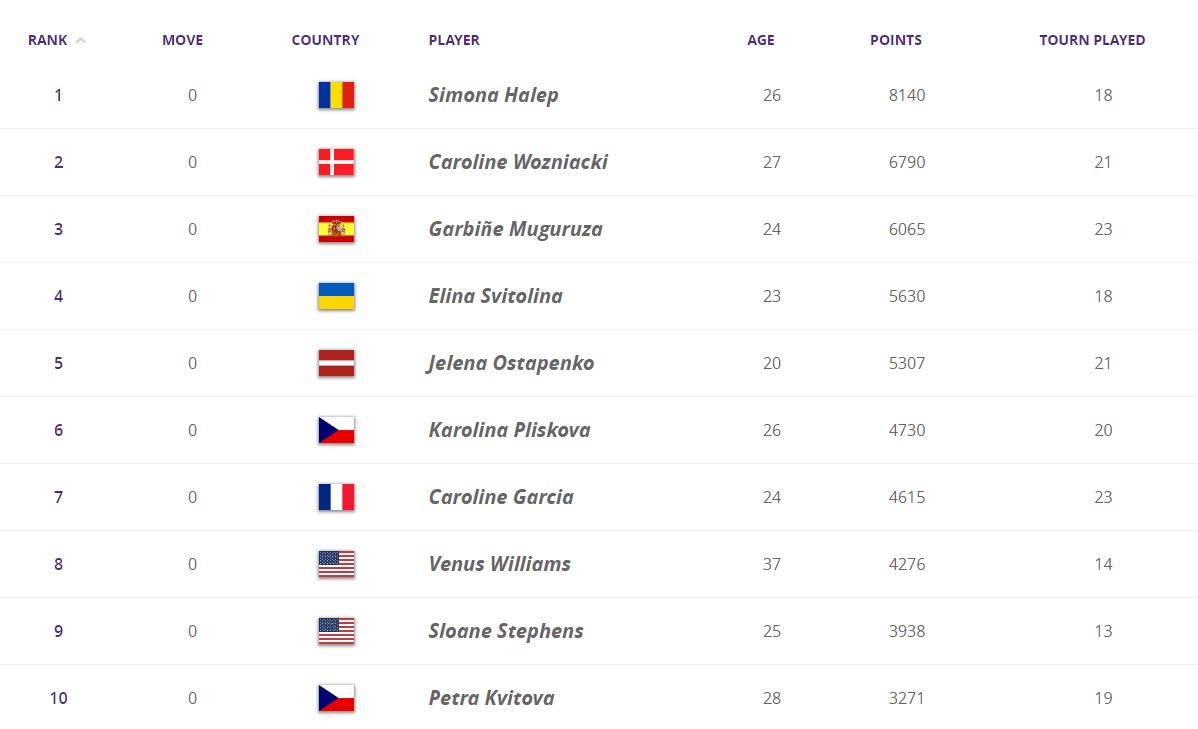Click the Spanish flag beside Garbiñe Muguruza

[x=336, y=229]
